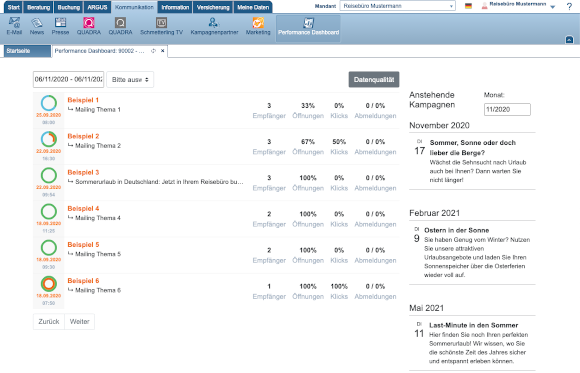The height and width of the screenshot is (373, 580).
Task: Click the Beispiel 4 donut chart icon
Action: click(x=48, y=211)
